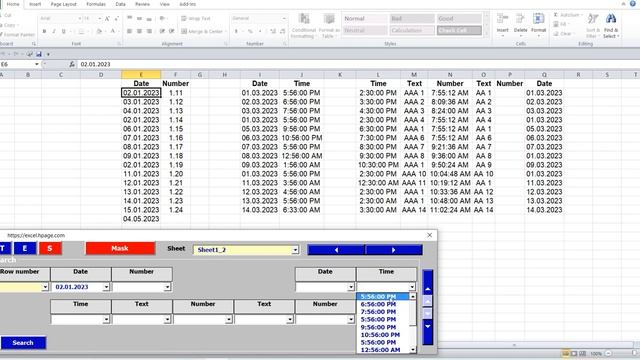Click the Save icon in quick access toolbar
This screenshot has width=640, height=360.
[39, 54]
